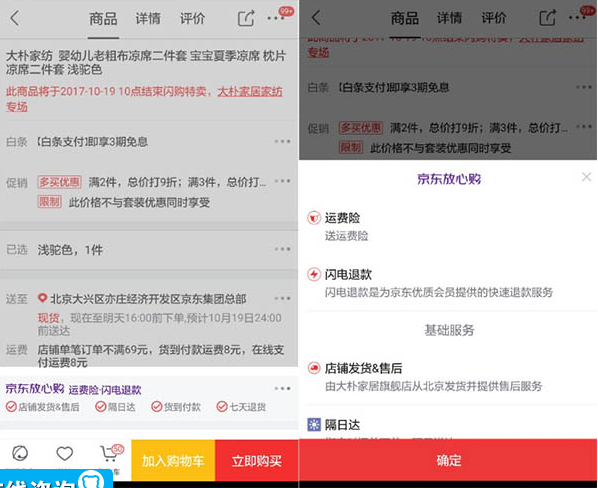
Task: Click the 运费险 shield icon in popup
Action: pyautogui.click(x=314, y=218)
